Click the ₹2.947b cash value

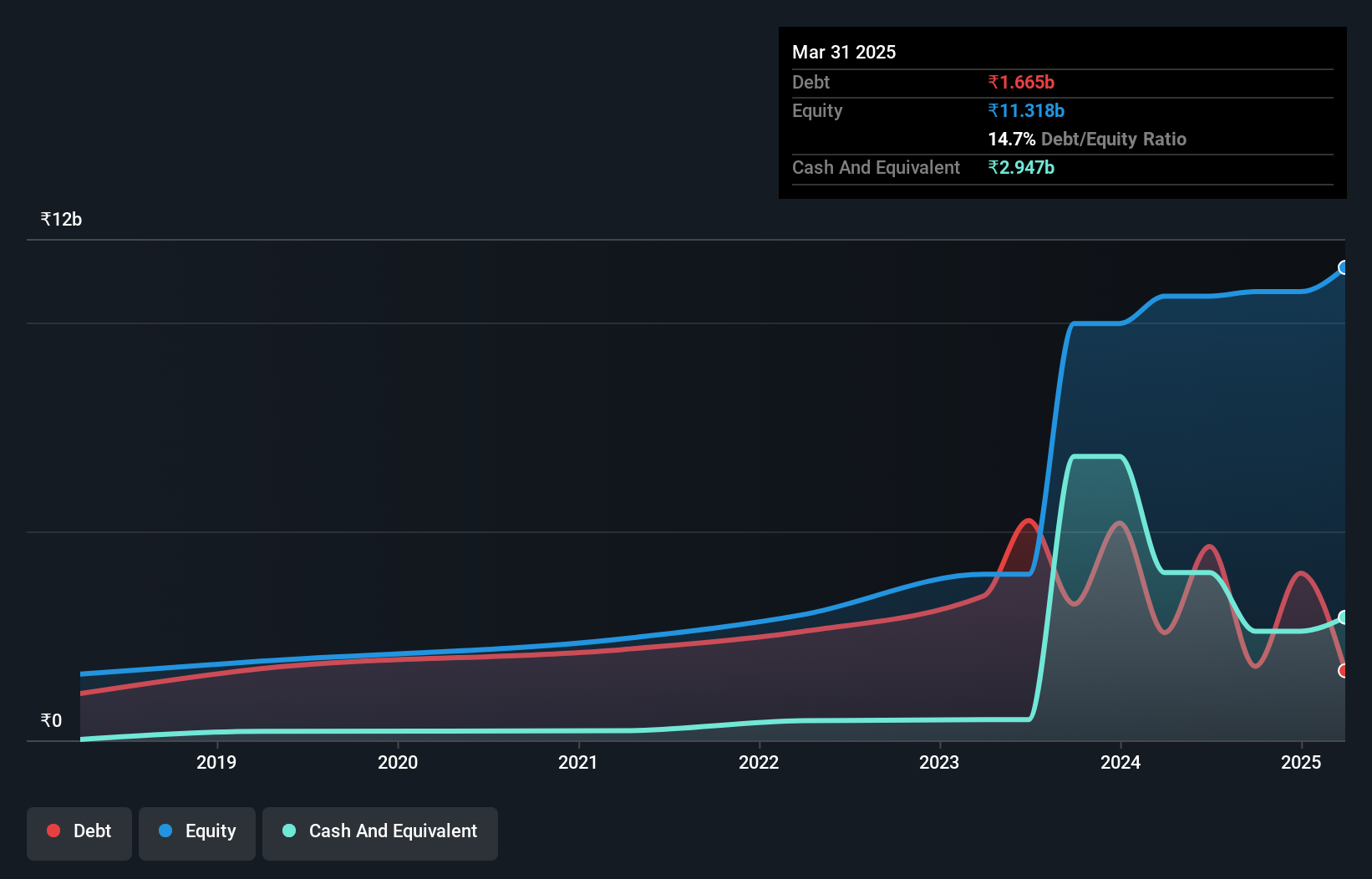tap(1021, 167)
